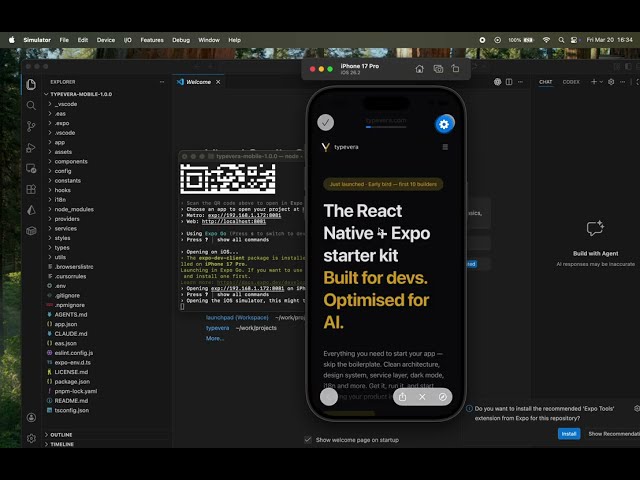Screen dimensions: 640x480
Task: Switch to CODEX tab in chat panel
Action: pos(571,82)
